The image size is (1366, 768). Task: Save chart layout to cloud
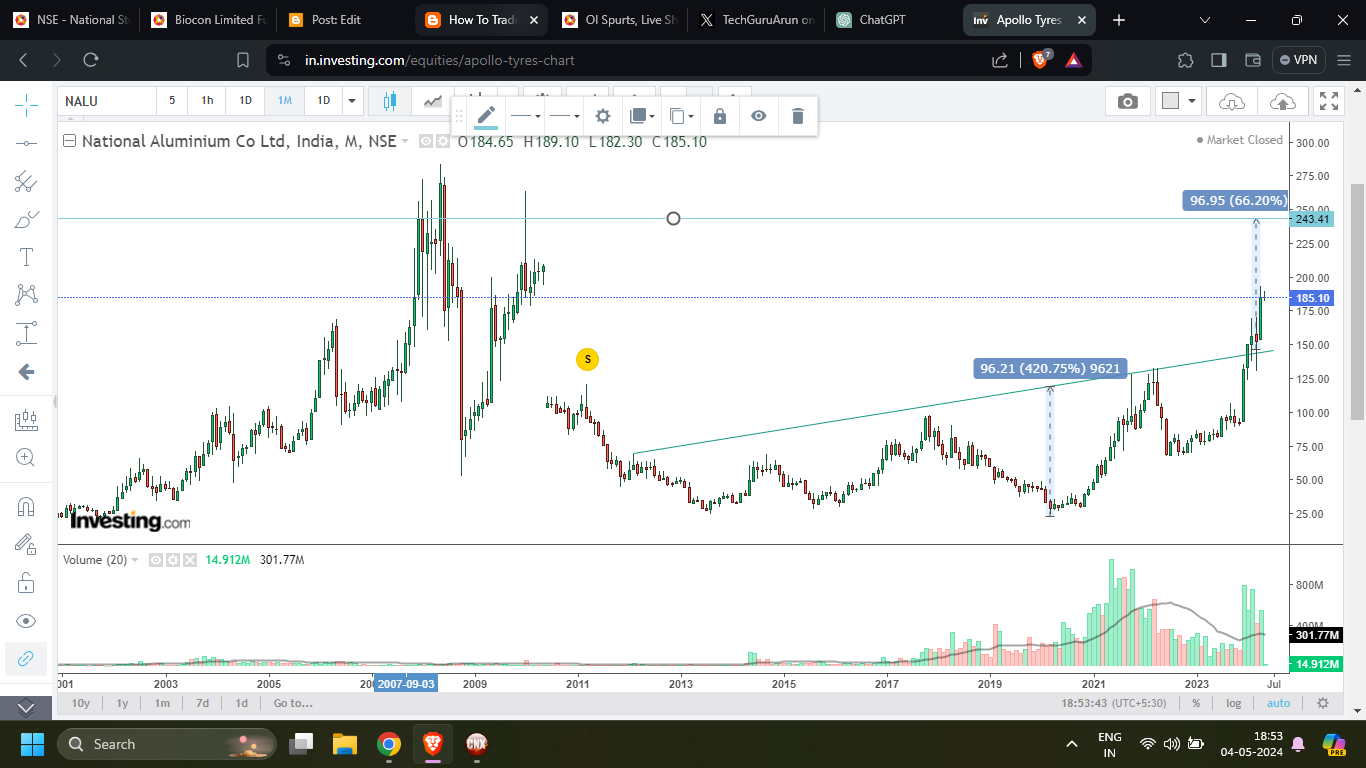(1281, 101)
